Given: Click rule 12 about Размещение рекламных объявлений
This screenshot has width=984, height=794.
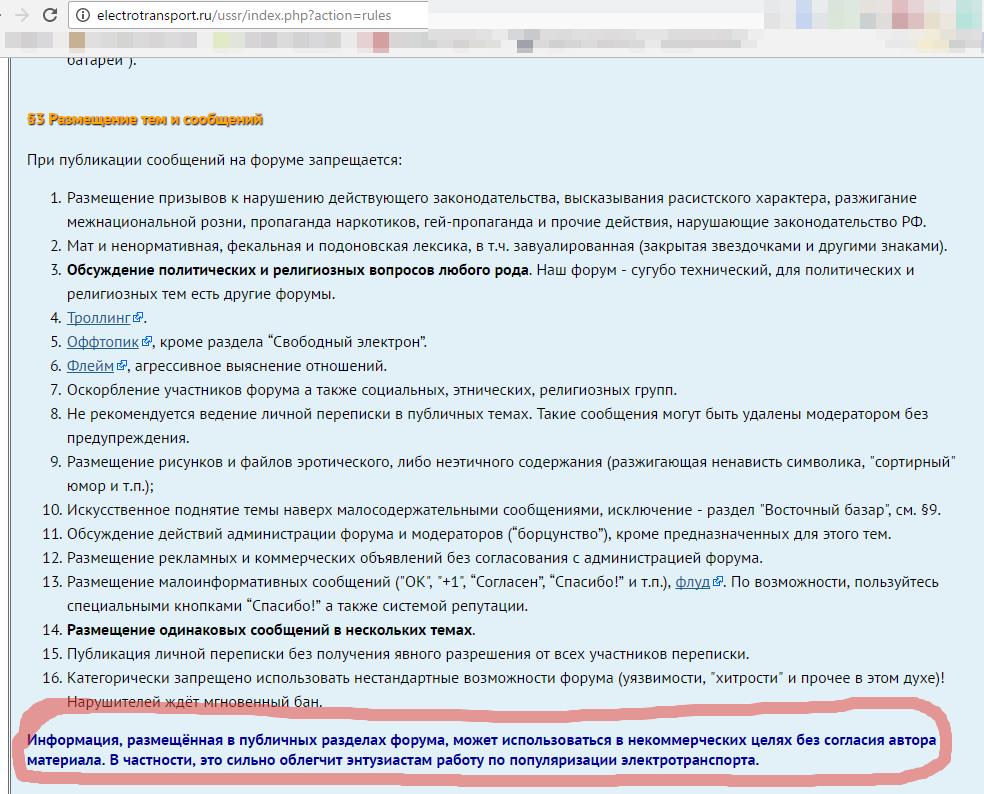Looking at the screenshot, I should click(414, 558).
